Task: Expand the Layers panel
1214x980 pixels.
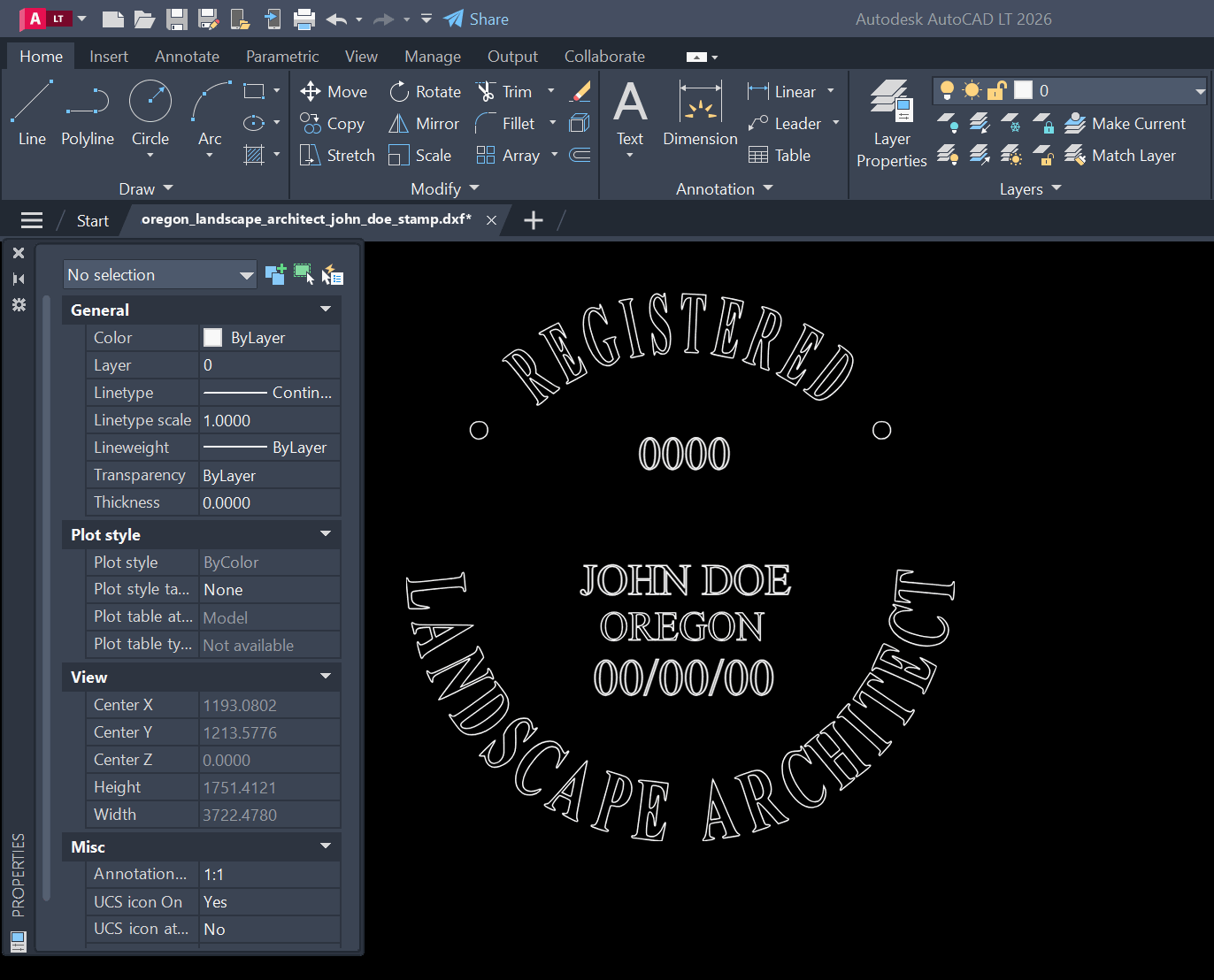Action: point(1031,189)
